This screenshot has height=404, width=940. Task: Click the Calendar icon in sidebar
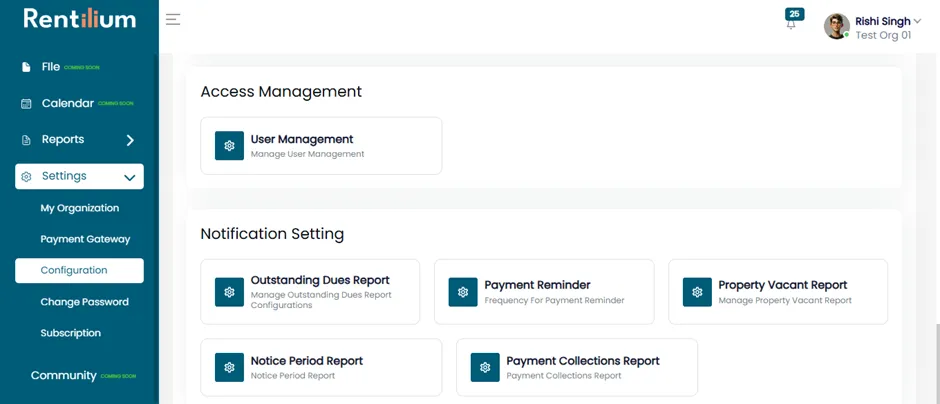click(x=26, y=104)
